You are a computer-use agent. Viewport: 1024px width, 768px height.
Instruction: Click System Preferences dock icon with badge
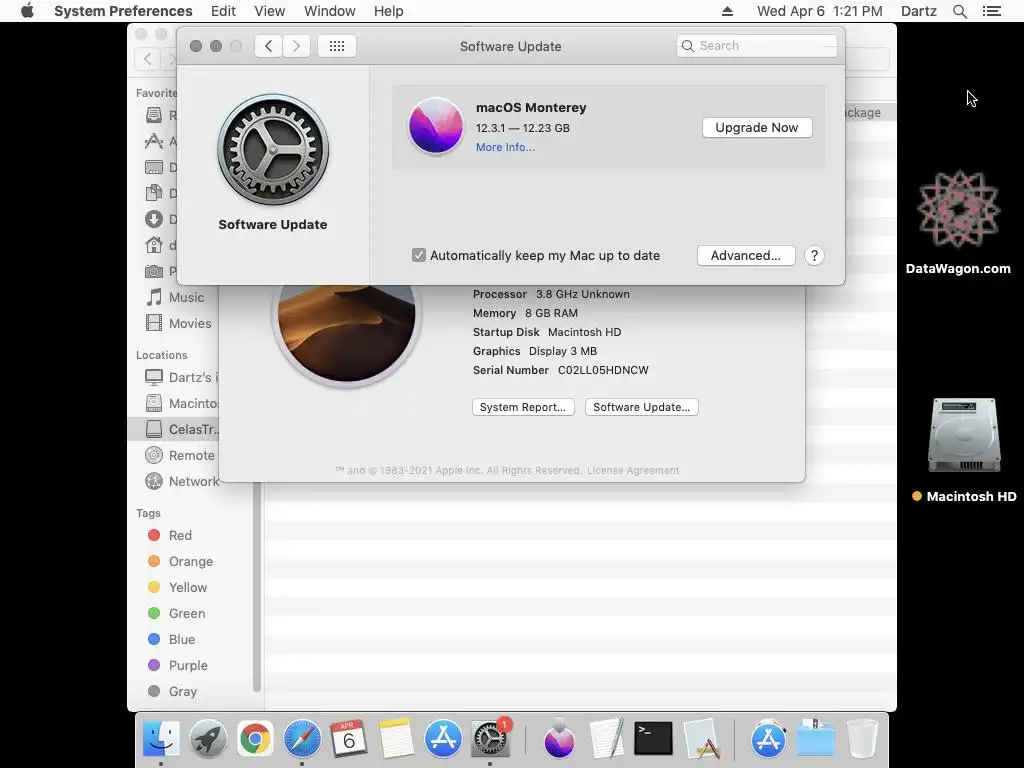[490, 739]
